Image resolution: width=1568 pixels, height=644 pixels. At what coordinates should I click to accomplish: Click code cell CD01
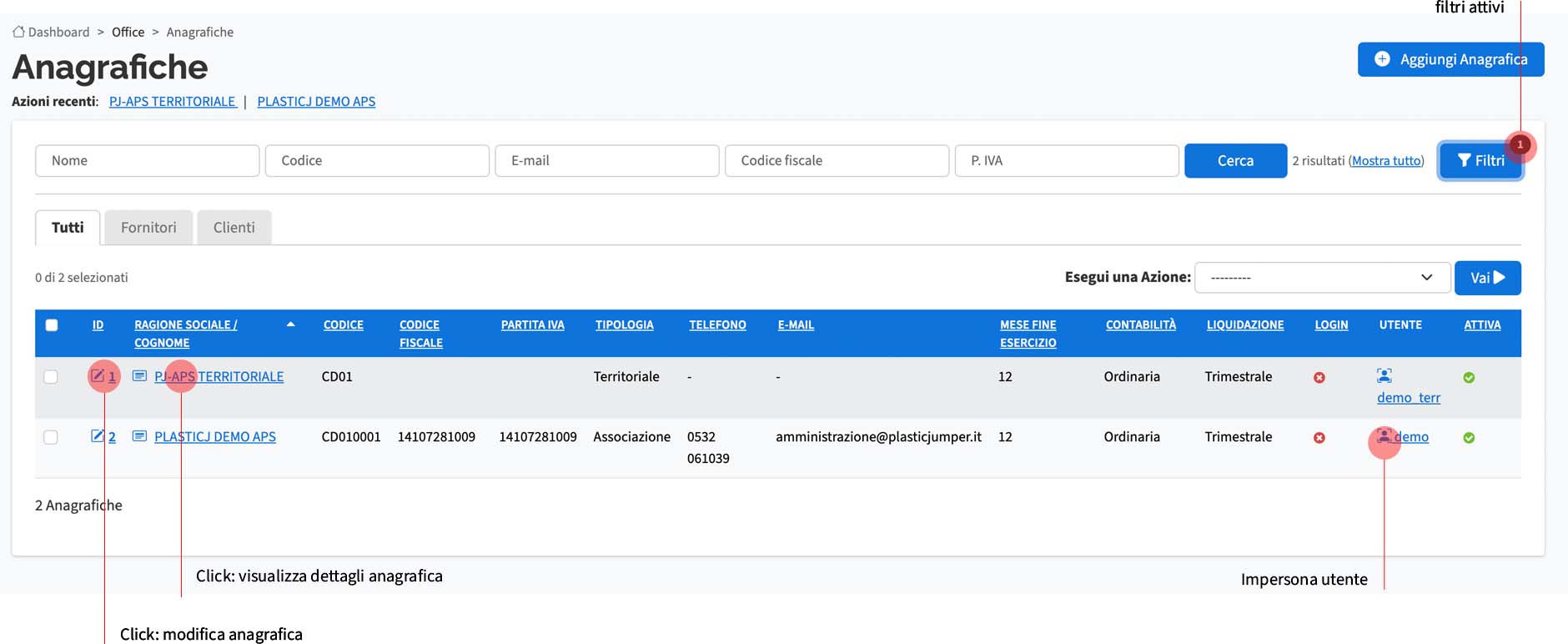point(337,377)
